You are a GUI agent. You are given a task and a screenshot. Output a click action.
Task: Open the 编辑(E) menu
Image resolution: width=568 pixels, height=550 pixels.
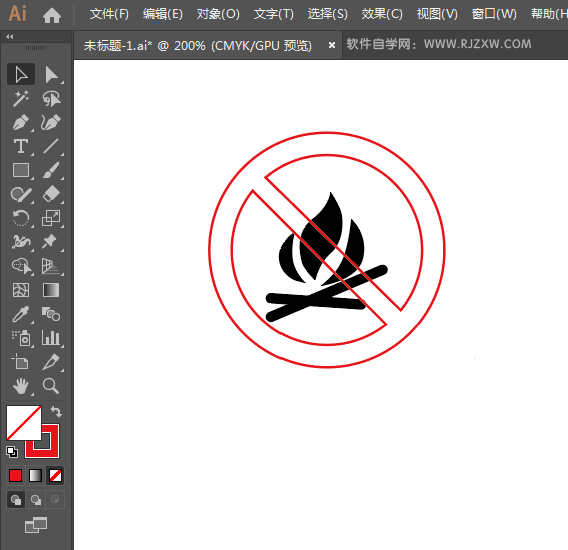click(x=163, y=14)
